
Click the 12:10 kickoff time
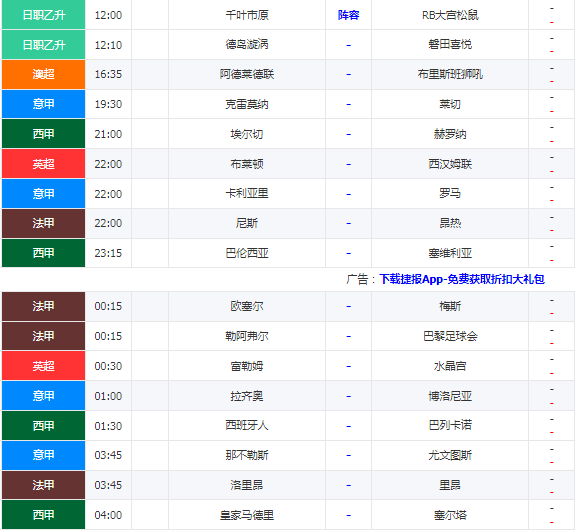[108, 45]
